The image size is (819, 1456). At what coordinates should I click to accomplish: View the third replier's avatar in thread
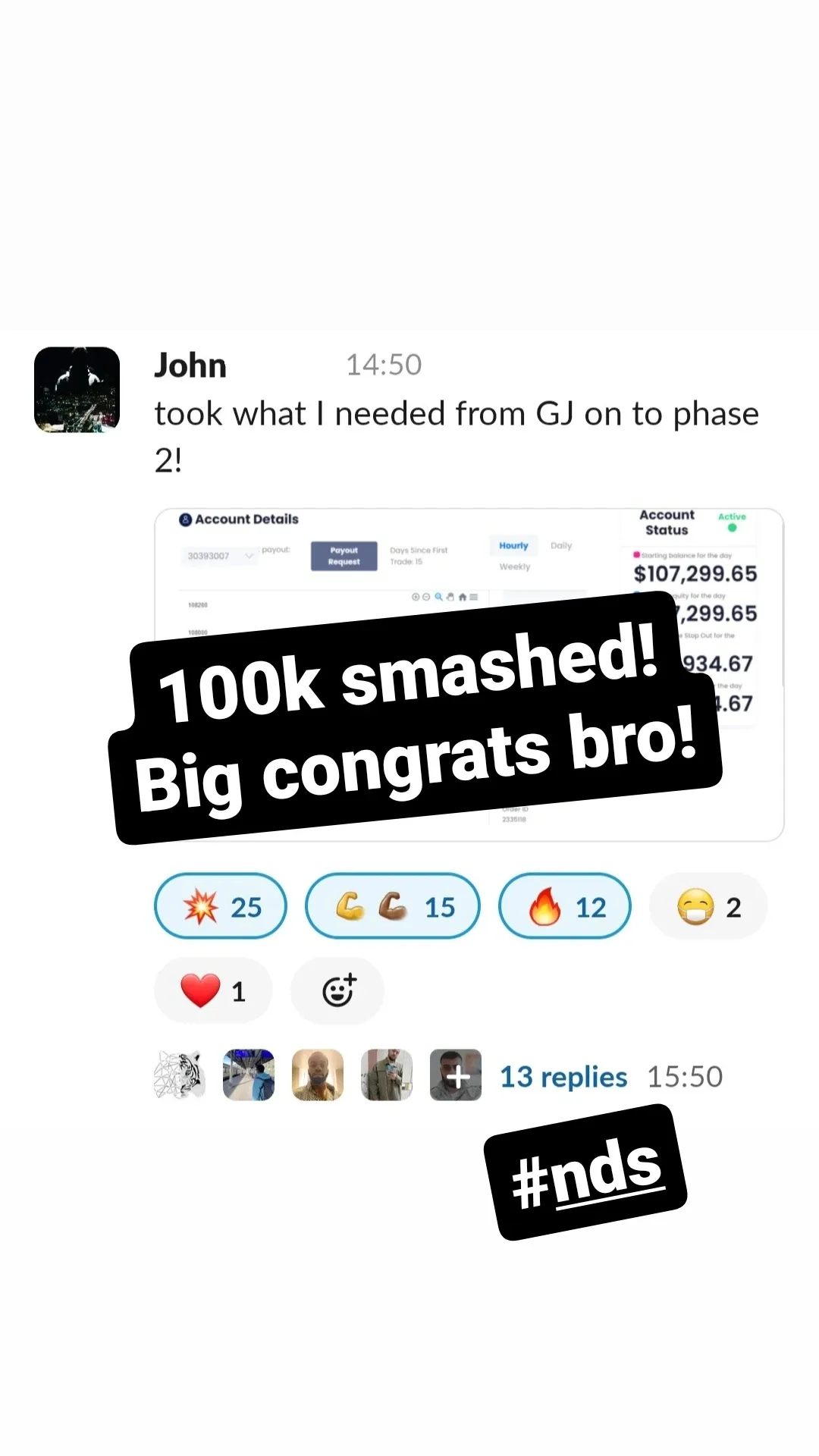click(318, 1075)
